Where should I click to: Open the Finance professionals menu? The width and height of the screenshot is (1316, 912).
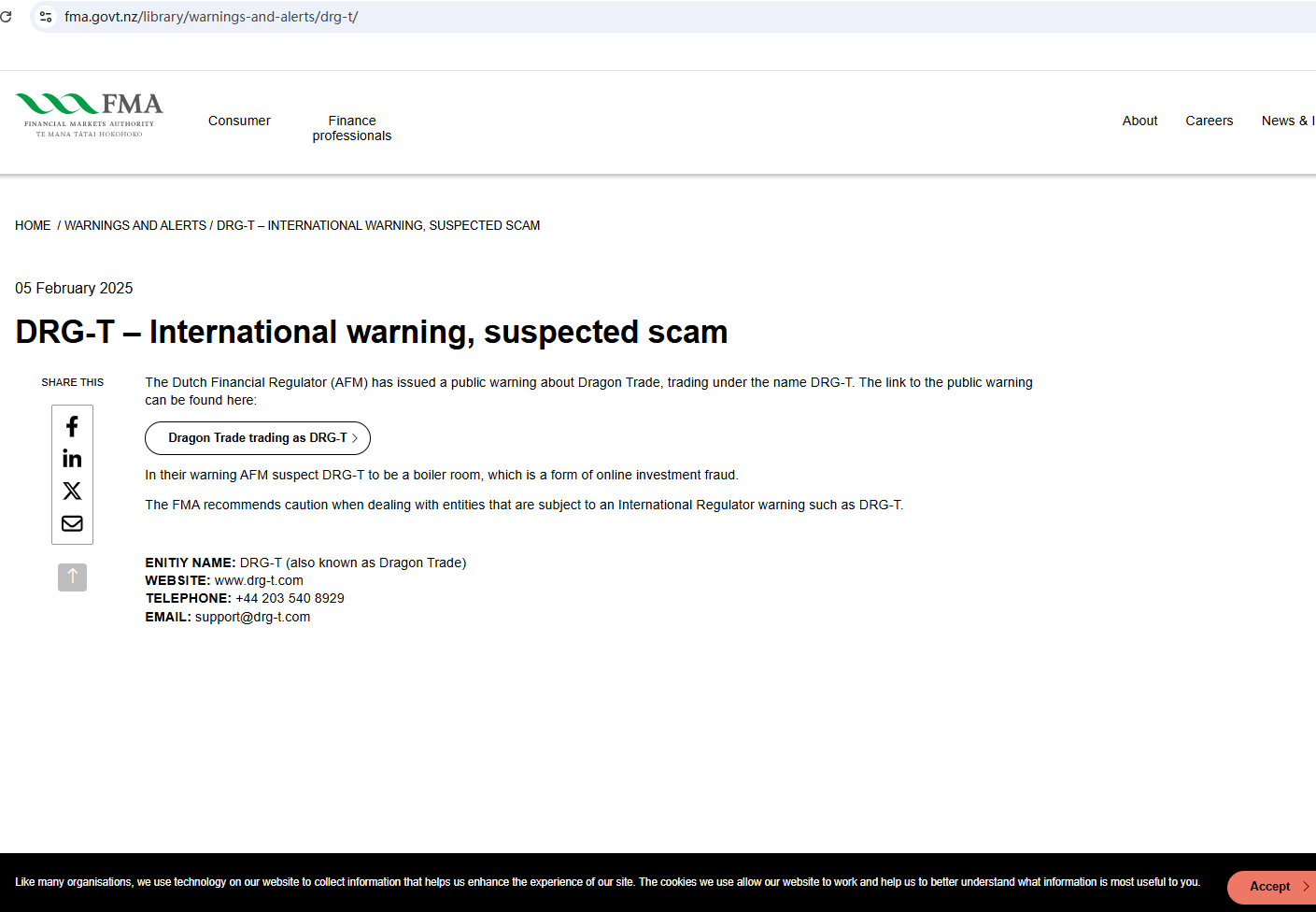pos(352,128)
